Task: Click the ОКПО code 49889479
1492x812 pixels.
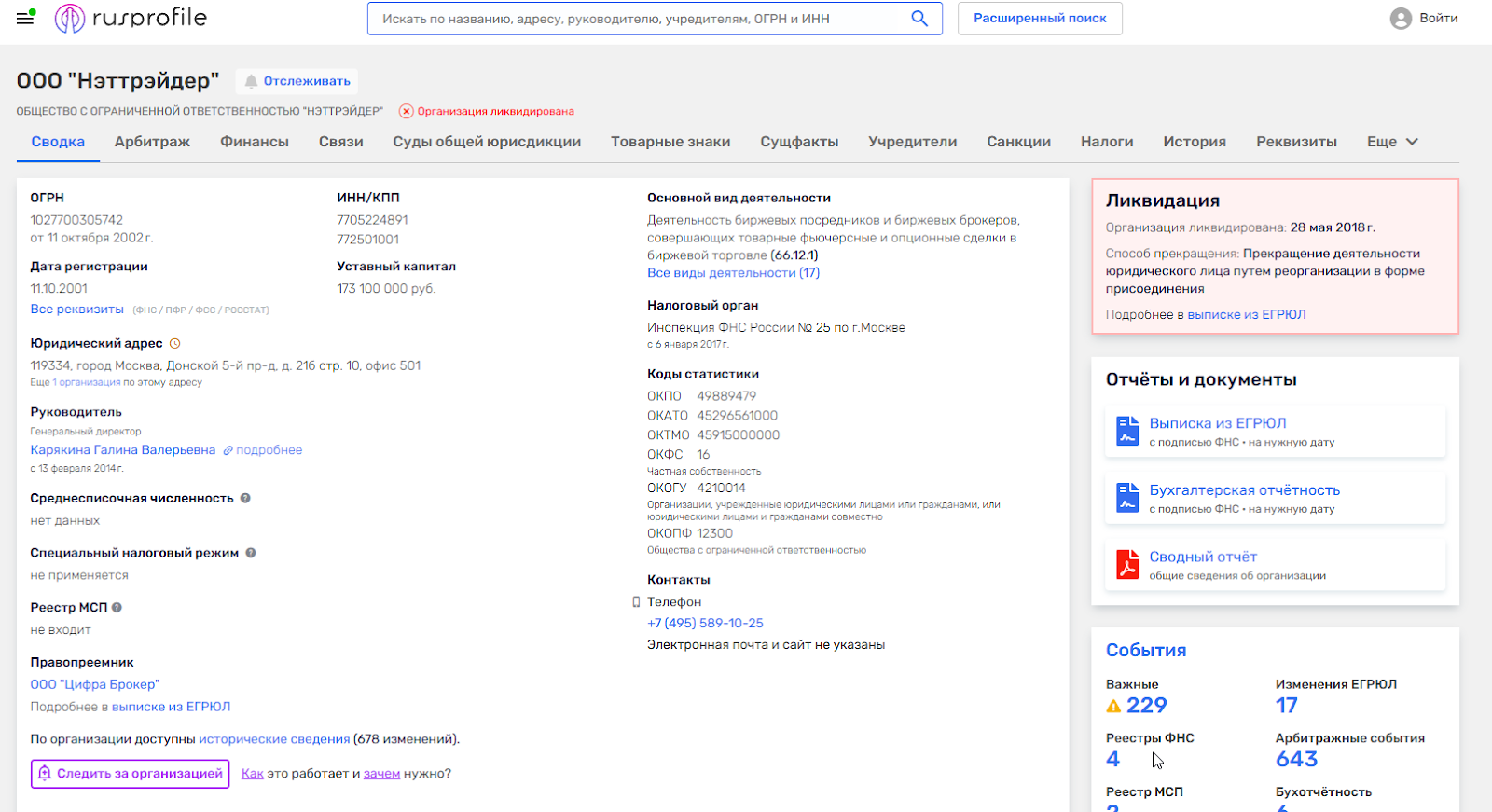Action: [x=726, y=396]
